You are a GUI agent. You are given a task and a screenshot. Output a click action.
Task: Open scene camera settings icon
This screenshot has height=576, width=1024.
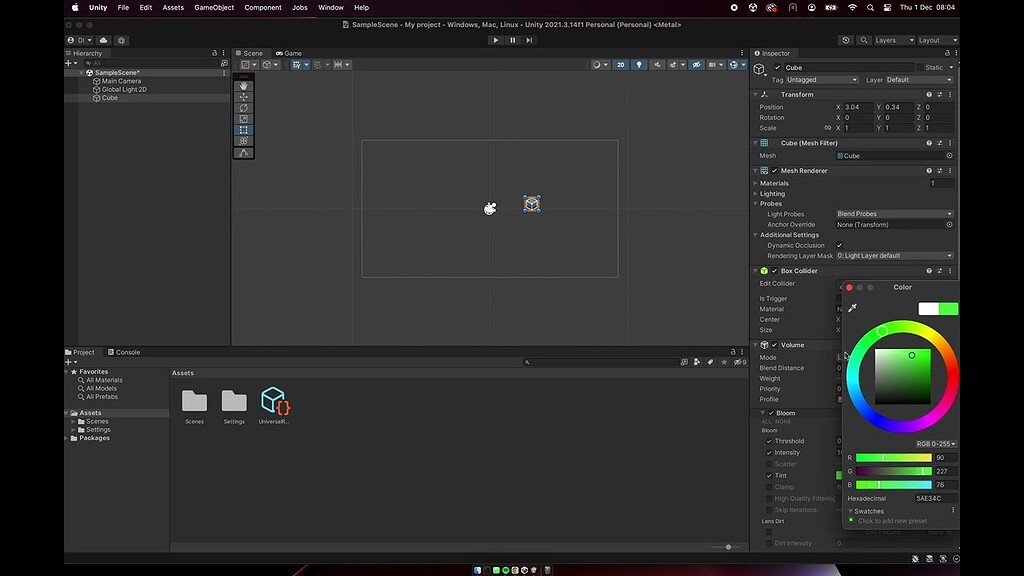pos(712,65)
